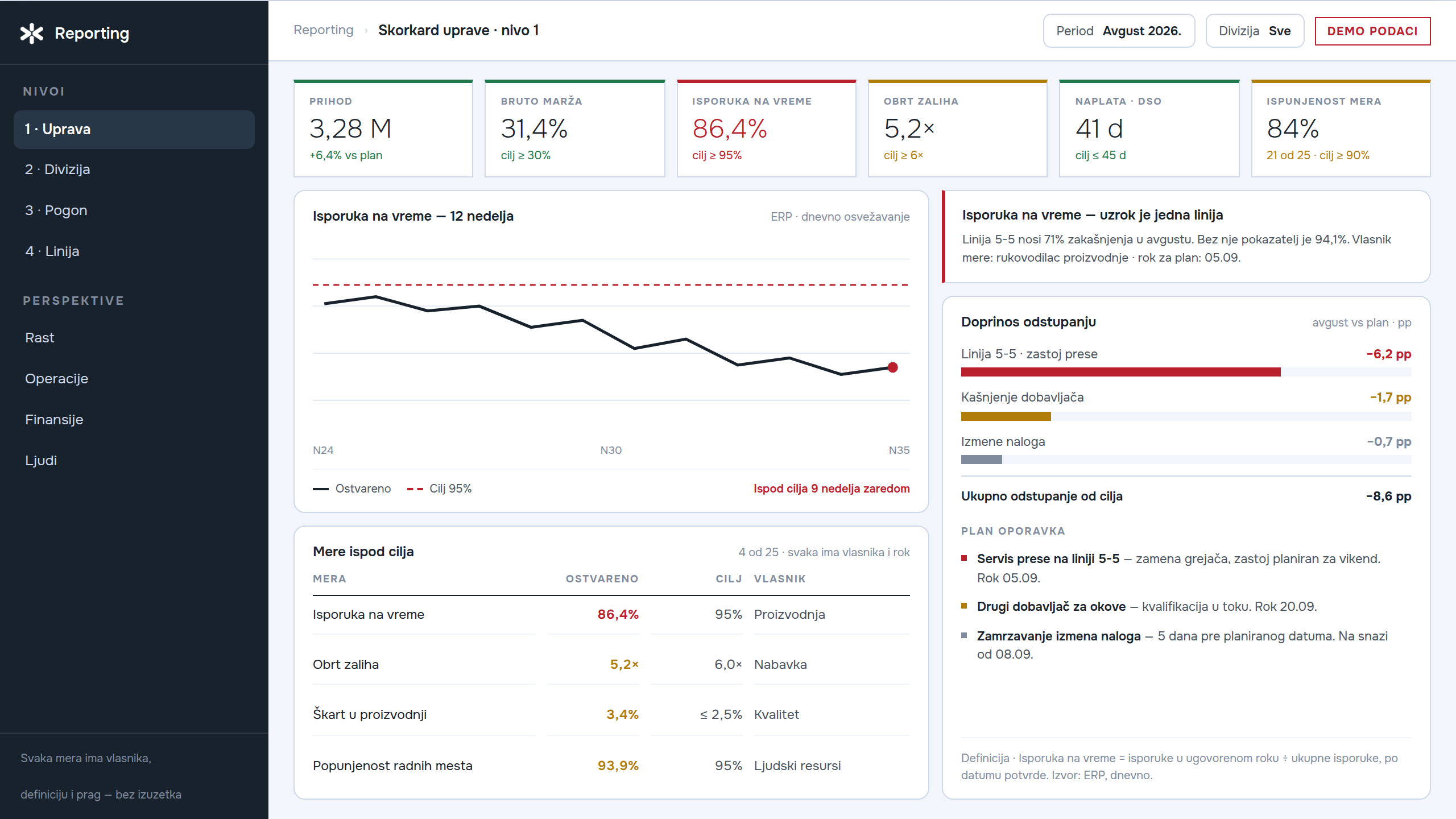Click the N24 axis label
Image resolution: width=1456 pixels, height=819 pixels.
323,450
